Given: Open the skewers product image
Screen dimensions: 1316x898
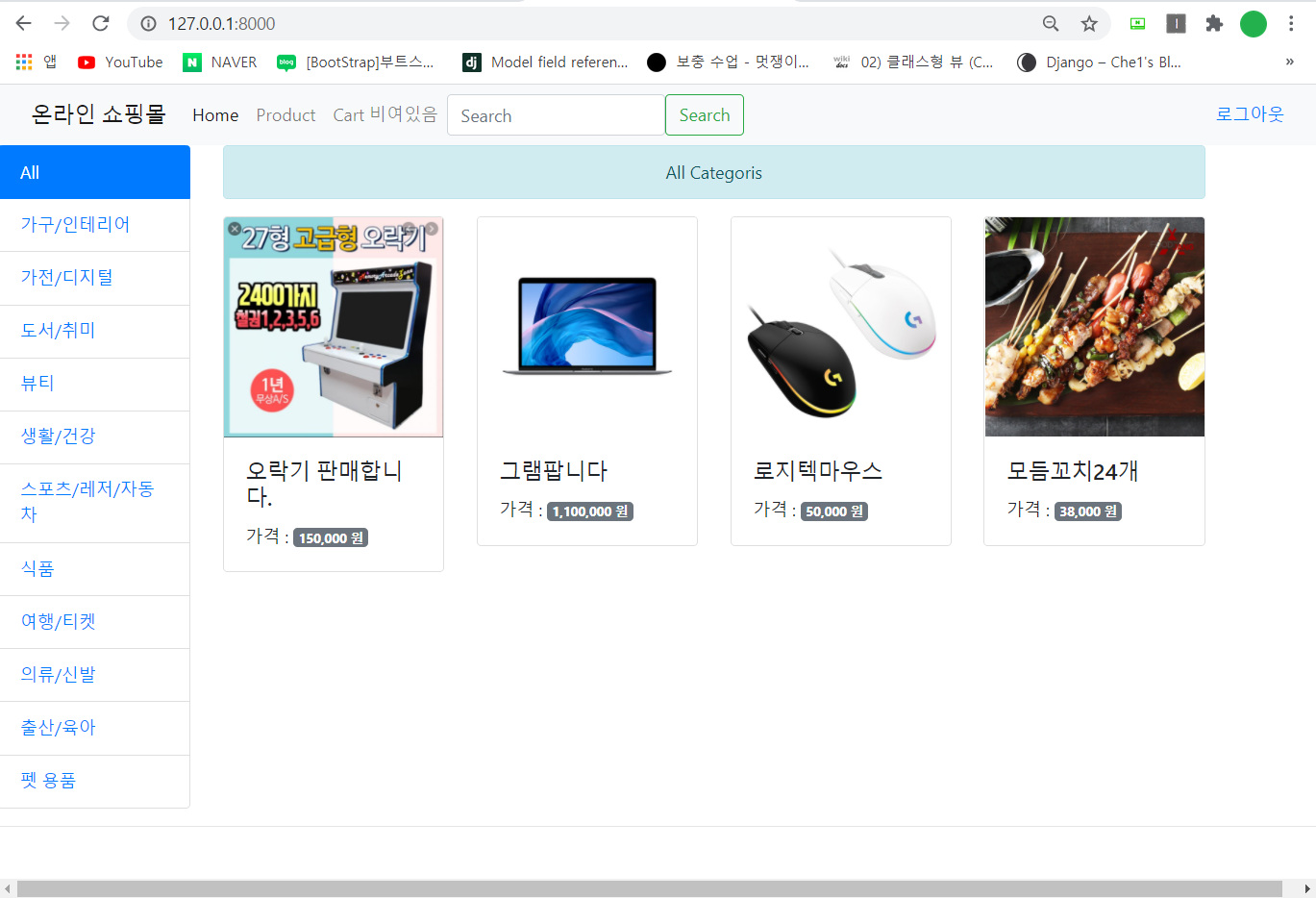Looking at the screenshot, I should coord(1095,327).
